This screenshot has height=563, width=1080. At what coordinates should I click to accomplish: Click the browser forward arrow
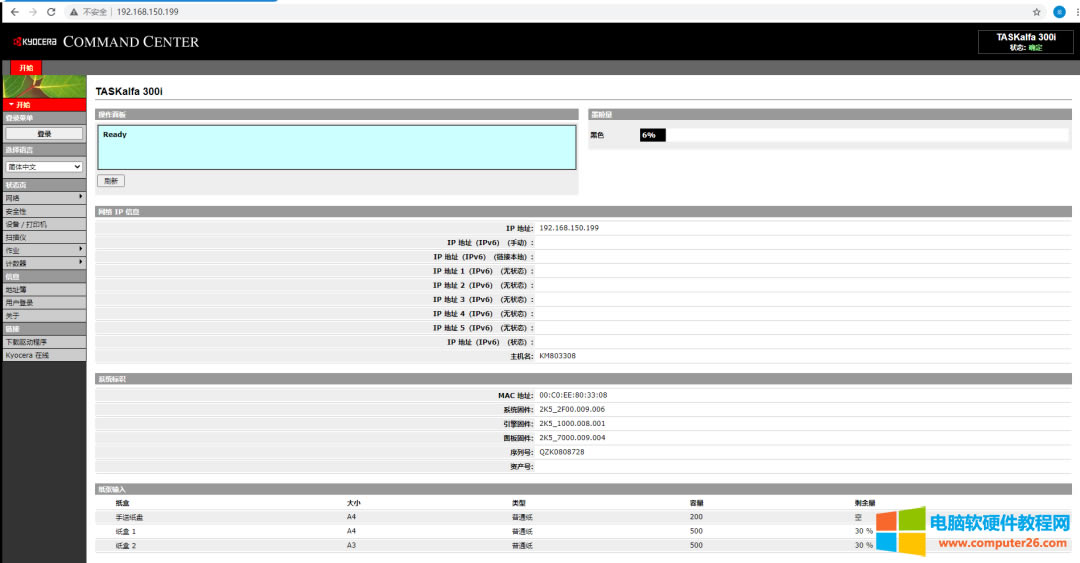point(32,11)
